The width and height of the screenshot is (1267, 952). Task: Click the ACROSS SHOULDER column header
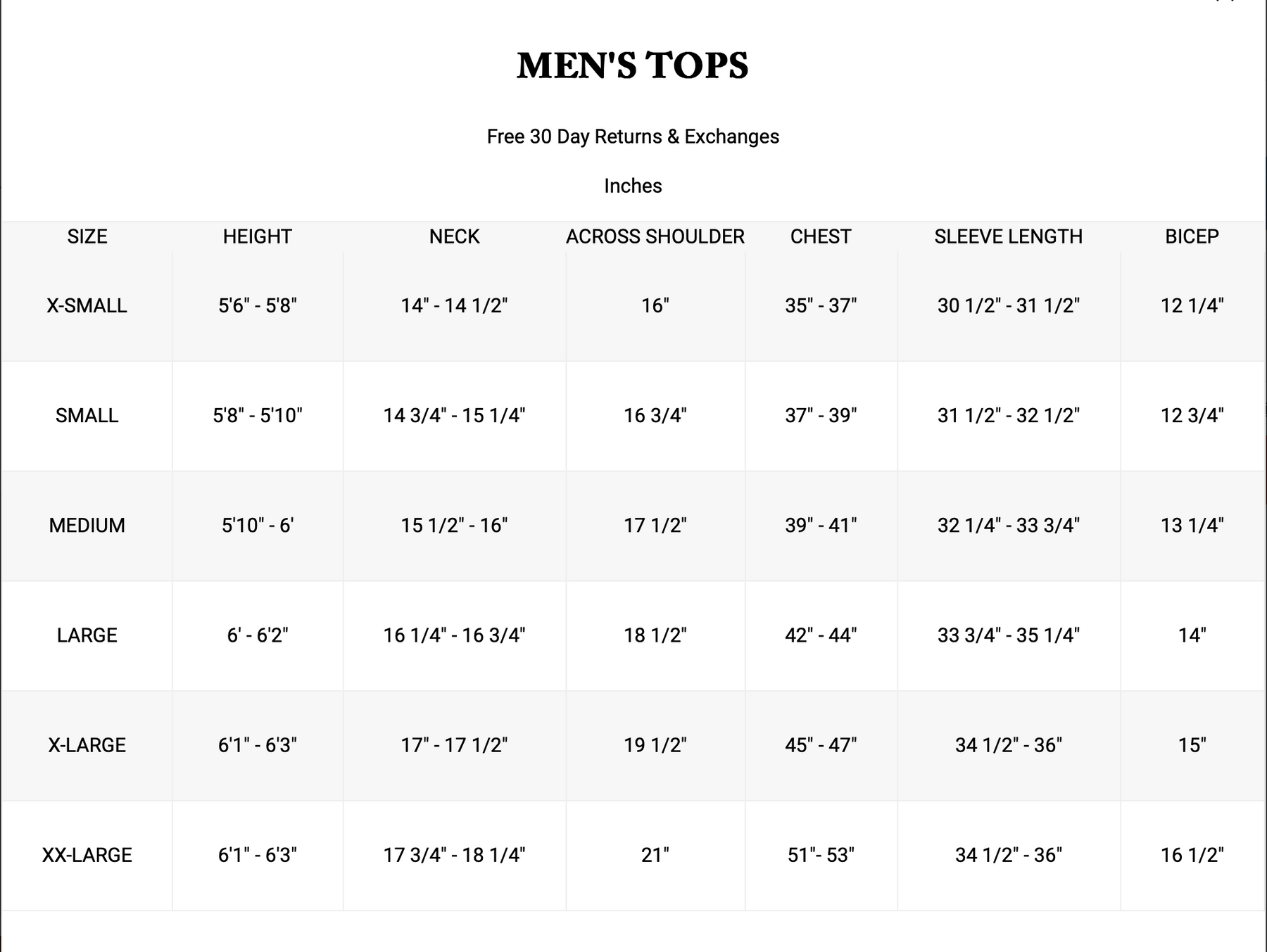655,236
